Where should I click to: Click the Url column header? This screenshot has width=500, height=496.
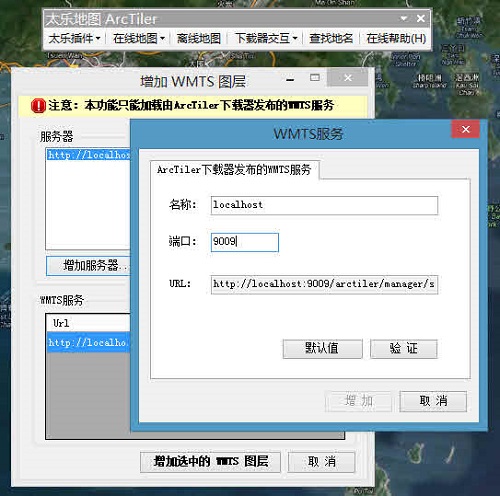88,323
